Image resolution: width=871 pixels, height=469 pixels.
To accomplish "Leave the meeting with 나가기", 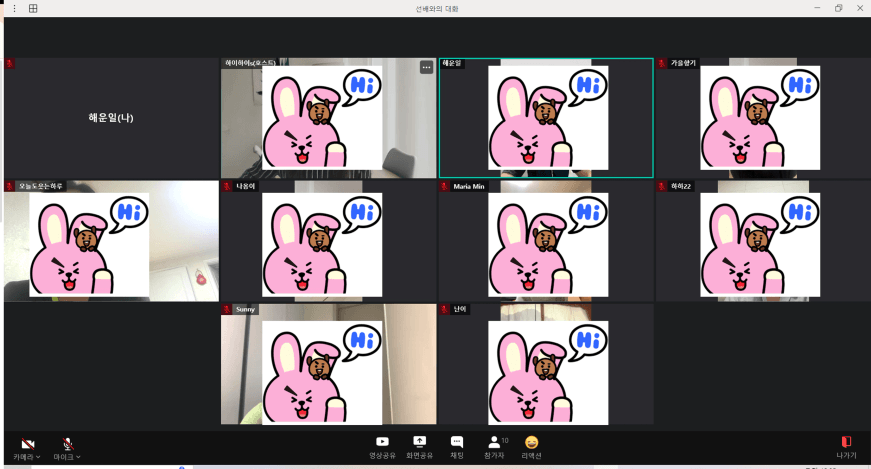I will 846,447.
